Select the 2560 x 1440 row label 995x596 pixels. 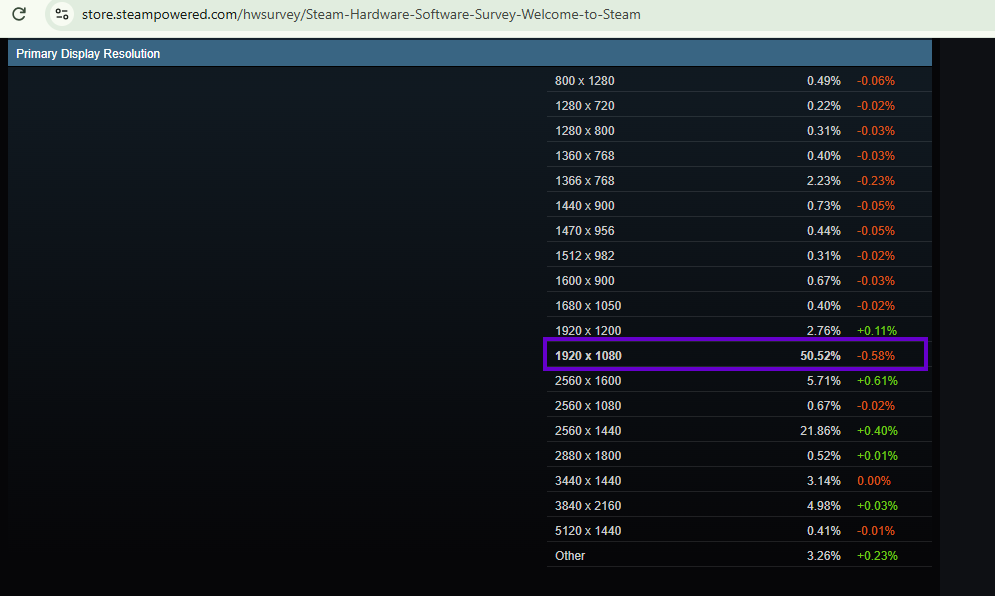tap(588, 430)
